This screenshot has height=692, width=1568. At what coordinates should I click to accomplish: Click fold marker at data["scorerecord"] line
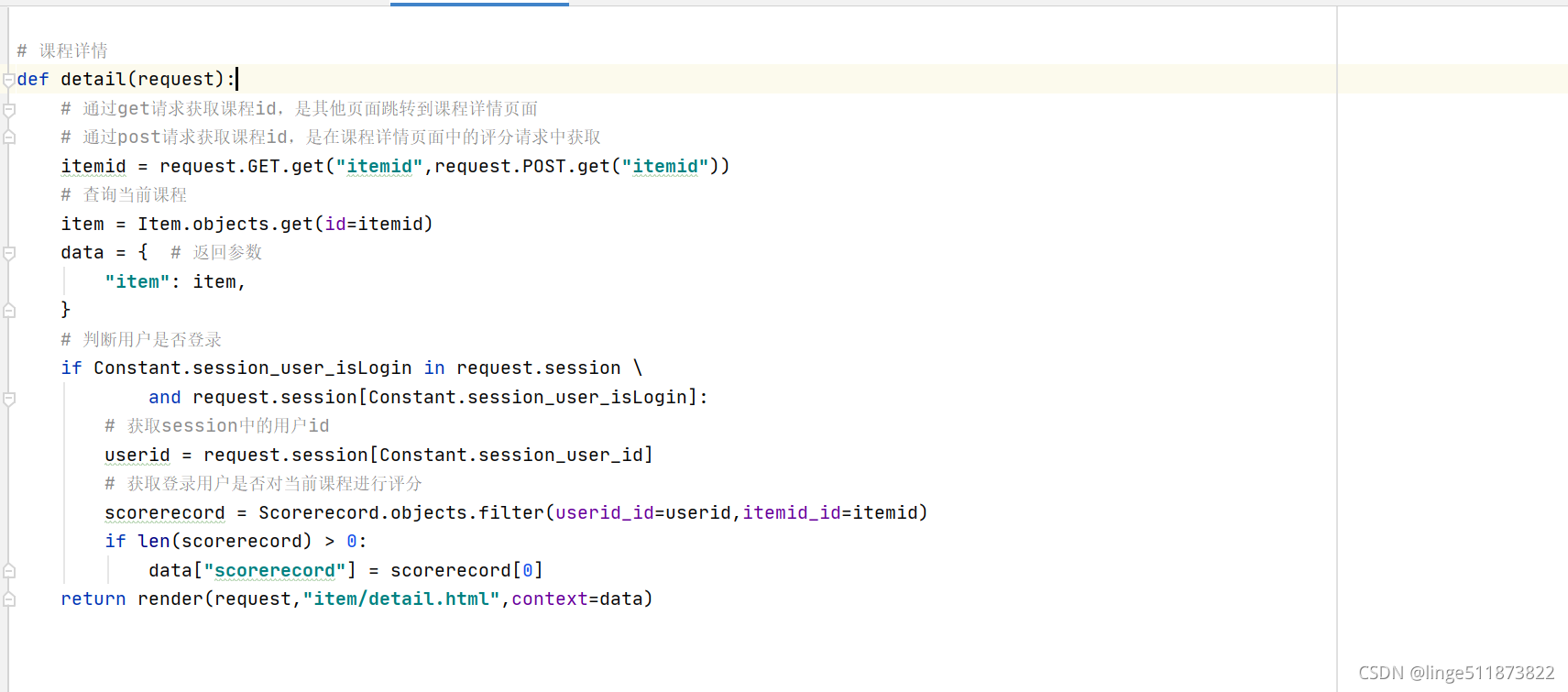click(x=9, y=571)
